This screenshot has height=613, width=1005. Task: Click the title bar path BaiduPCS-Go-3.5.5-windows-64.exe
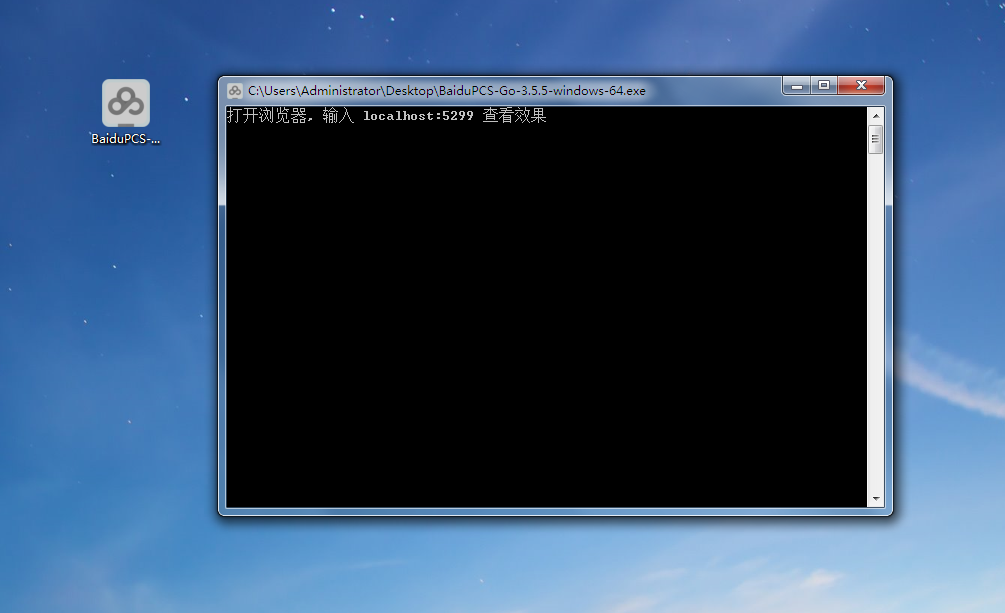point(446,90)
